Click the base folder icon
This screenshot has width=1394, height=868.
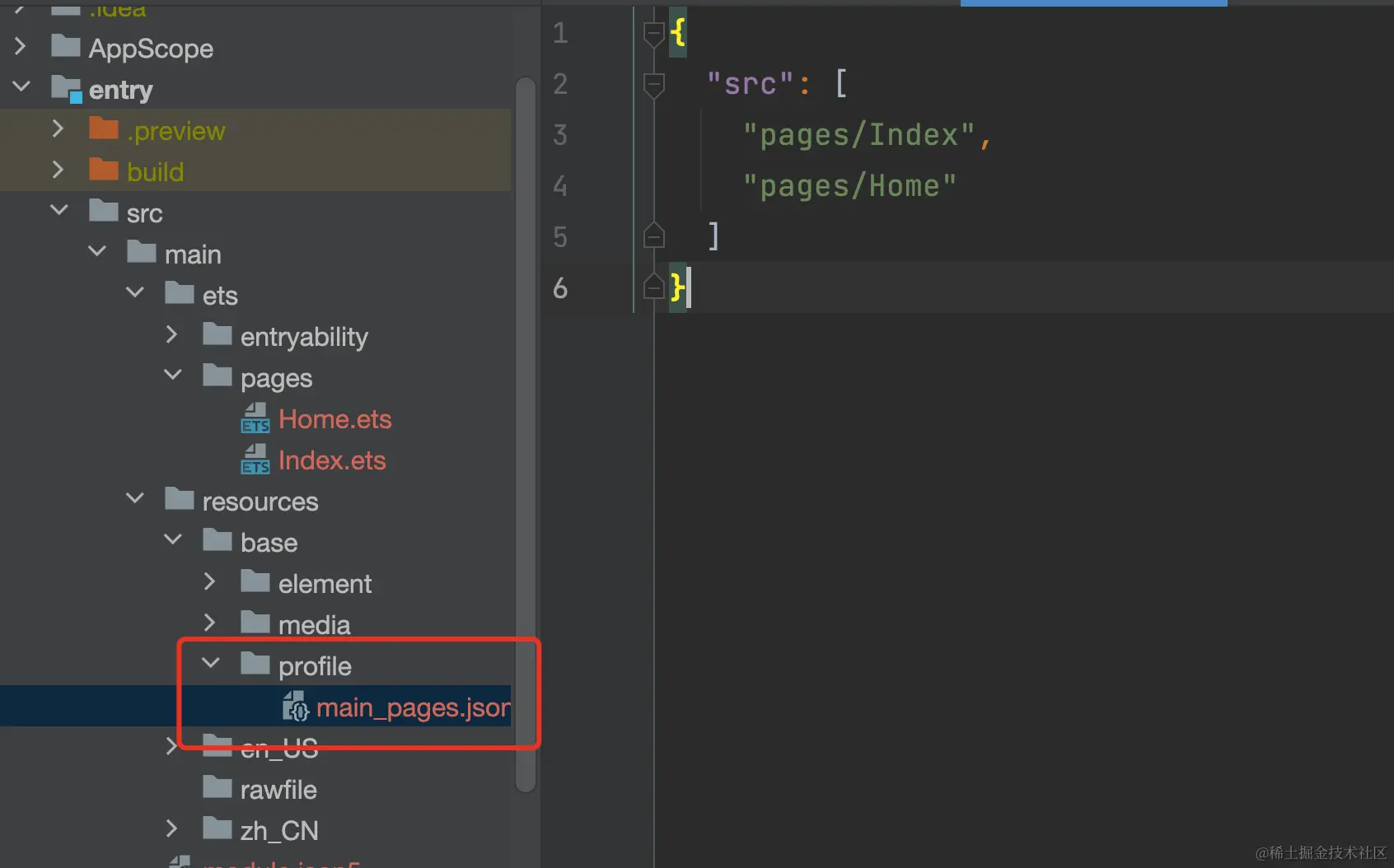218,540
